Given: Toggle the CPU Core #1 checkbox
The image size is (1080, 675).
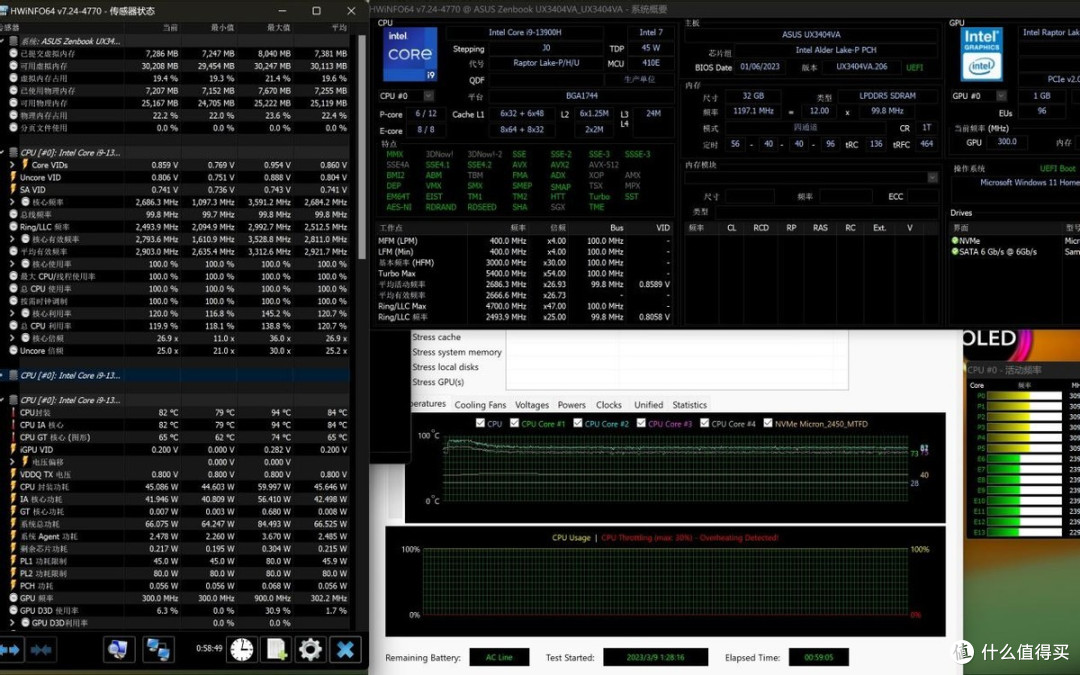Looking at the screenshot, I should 515,424.
